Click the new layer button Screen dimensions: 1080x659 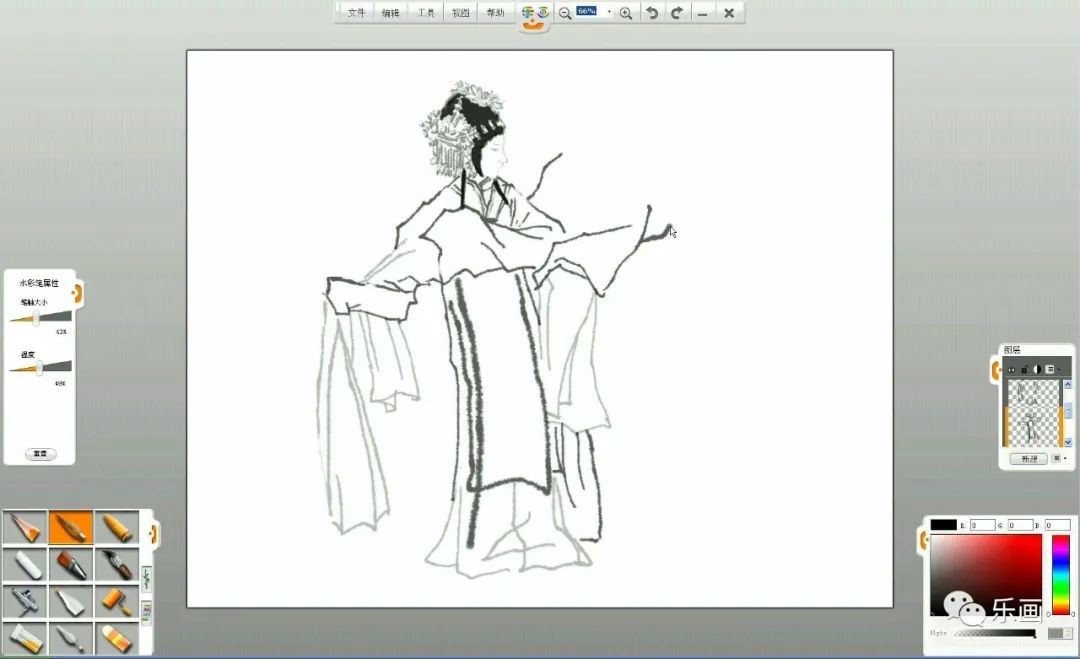(x=1027, y=459)
